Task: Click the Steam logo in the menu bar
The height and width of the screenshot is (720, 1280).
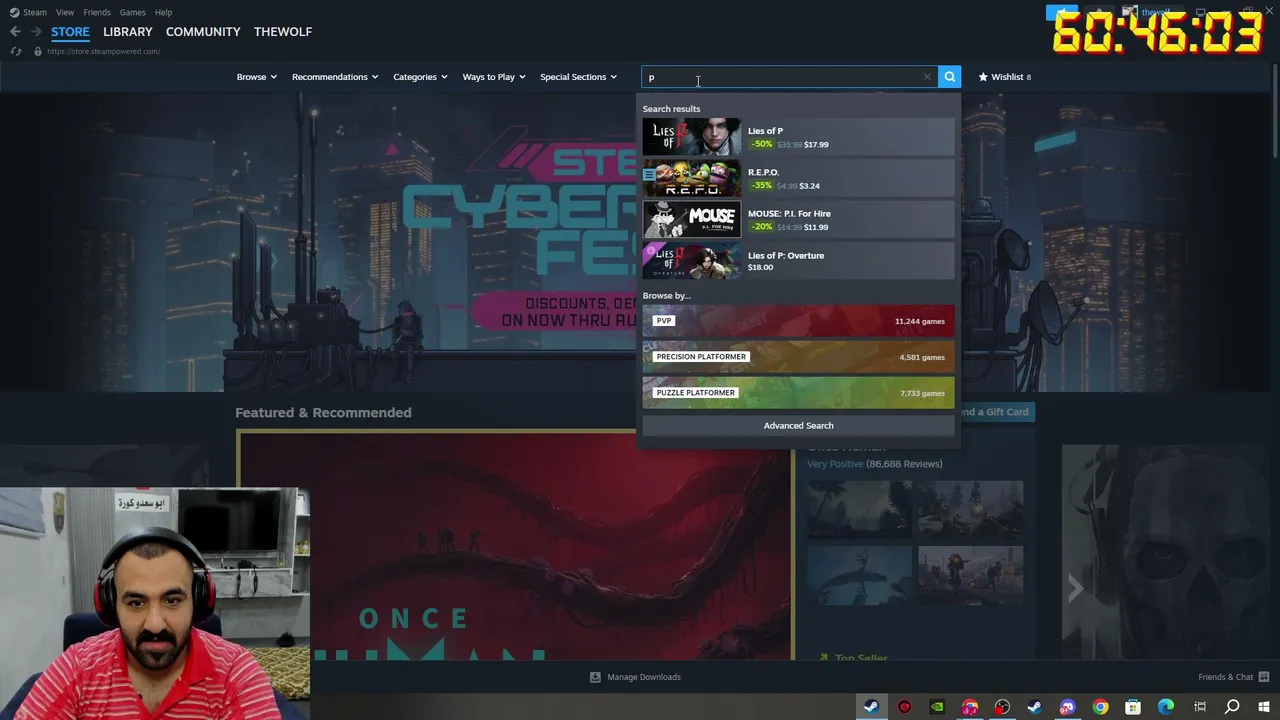Action: (14, 12)
